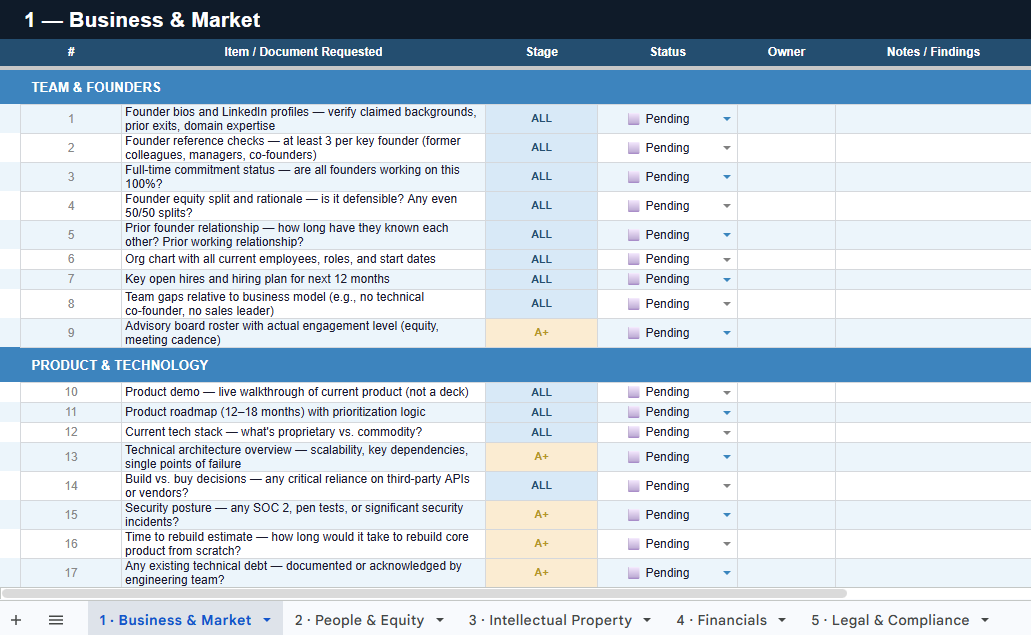Open status dropdown for row 11 Product roadmap
Viewport: 1031px width, 635px height.
(x=727, y=412)
